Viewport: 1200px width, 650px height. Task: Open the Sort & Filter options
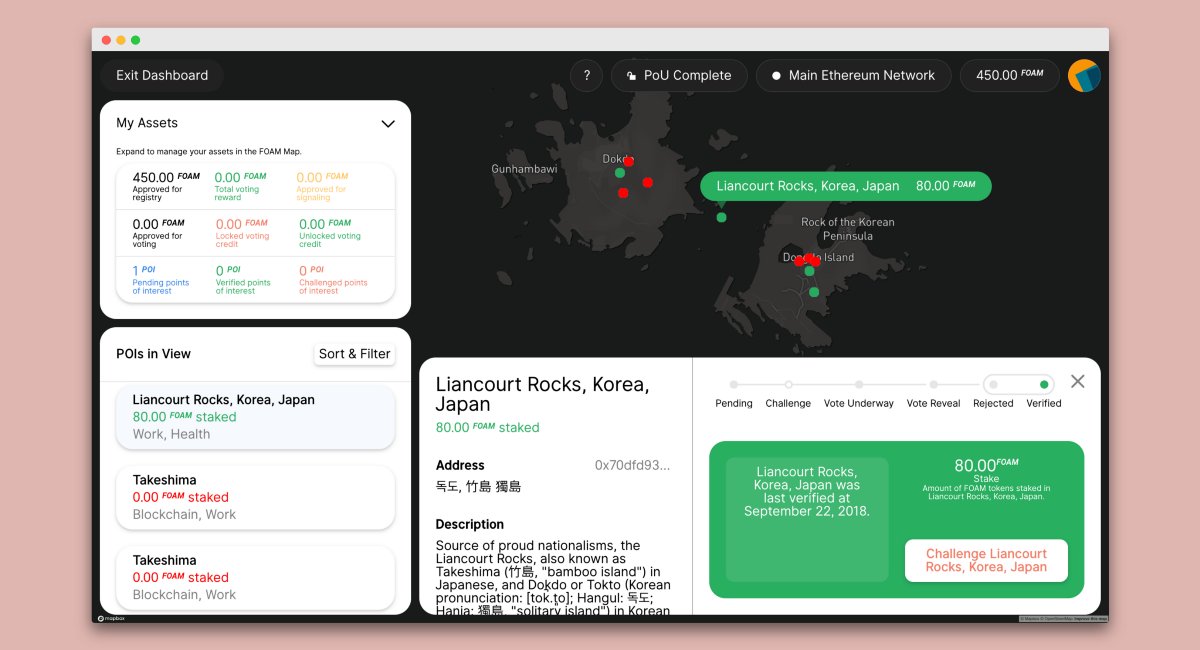coord(354,354)
